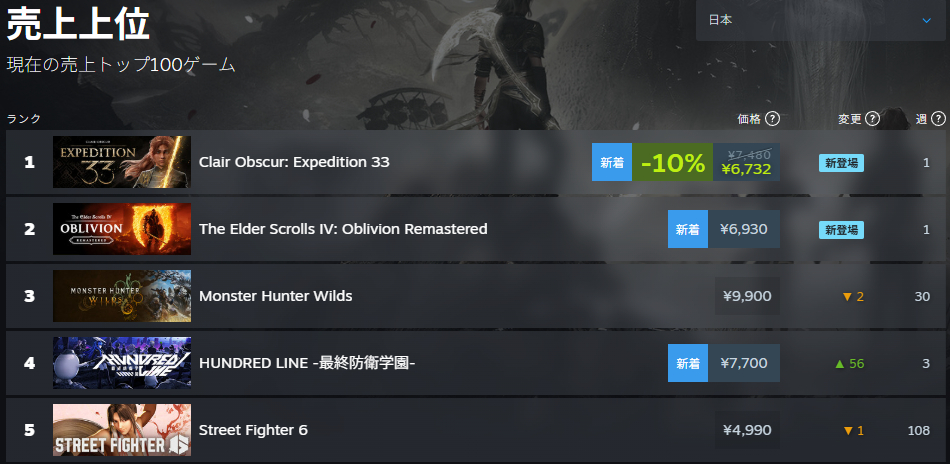Click 新着 badge on HUNDRED LINE row
Screen dimensions: 950x464
pos(688,363)
